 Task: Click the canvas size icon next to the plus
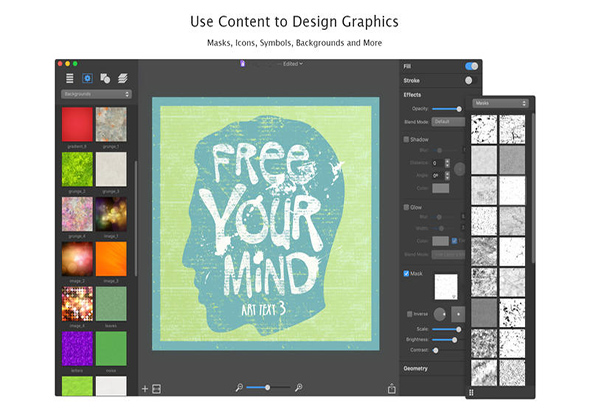coord(157,389)
